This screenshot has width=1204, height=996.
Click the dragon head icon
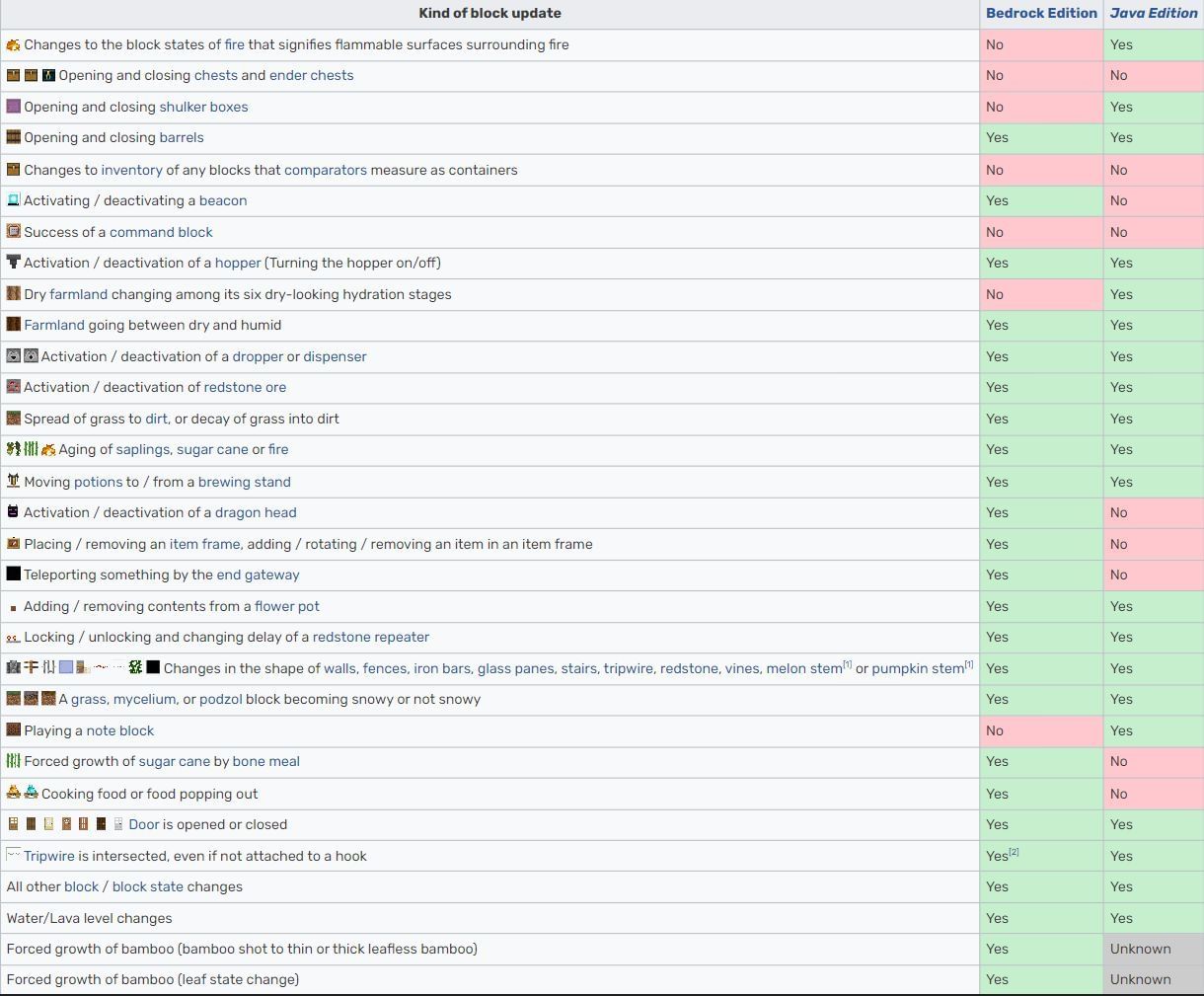pyautogui.click(x=14, y=512)
